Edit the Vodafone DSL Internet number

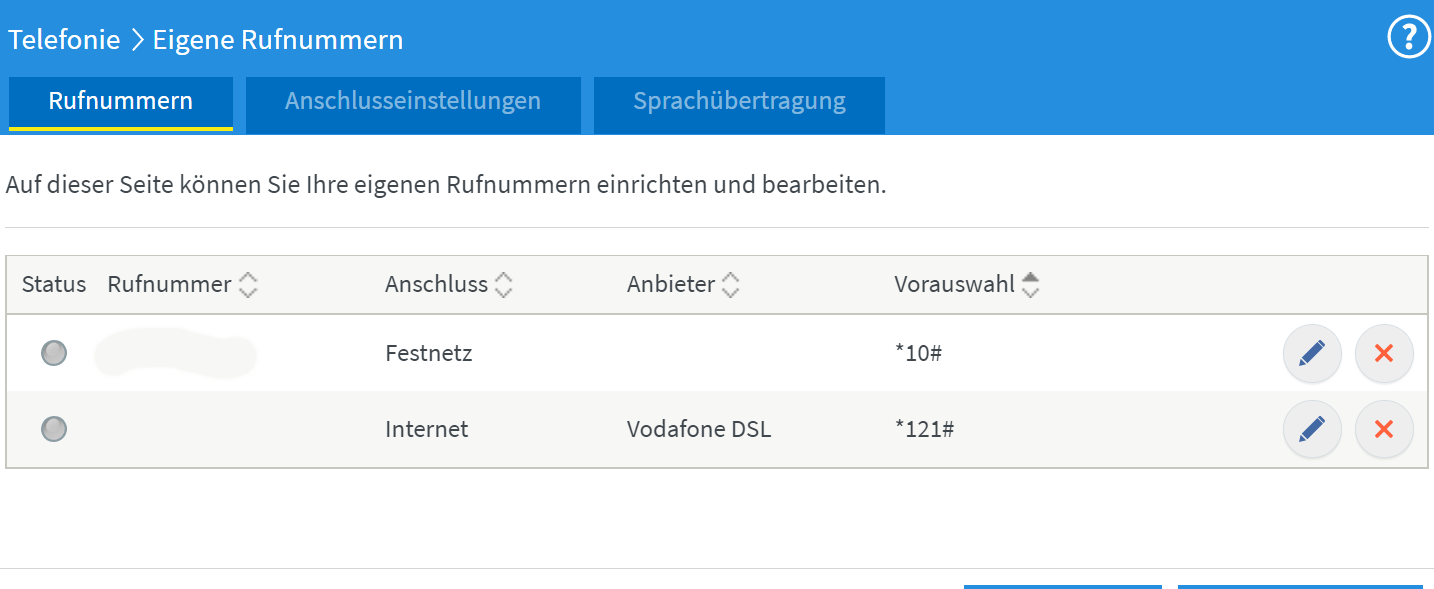tap(1311, 430)
